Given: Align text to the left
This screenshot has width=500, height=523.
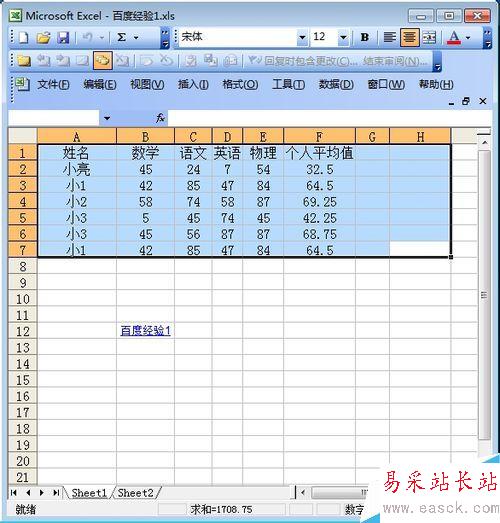Looking at the screenshot, I should click(x=389, y=37).
